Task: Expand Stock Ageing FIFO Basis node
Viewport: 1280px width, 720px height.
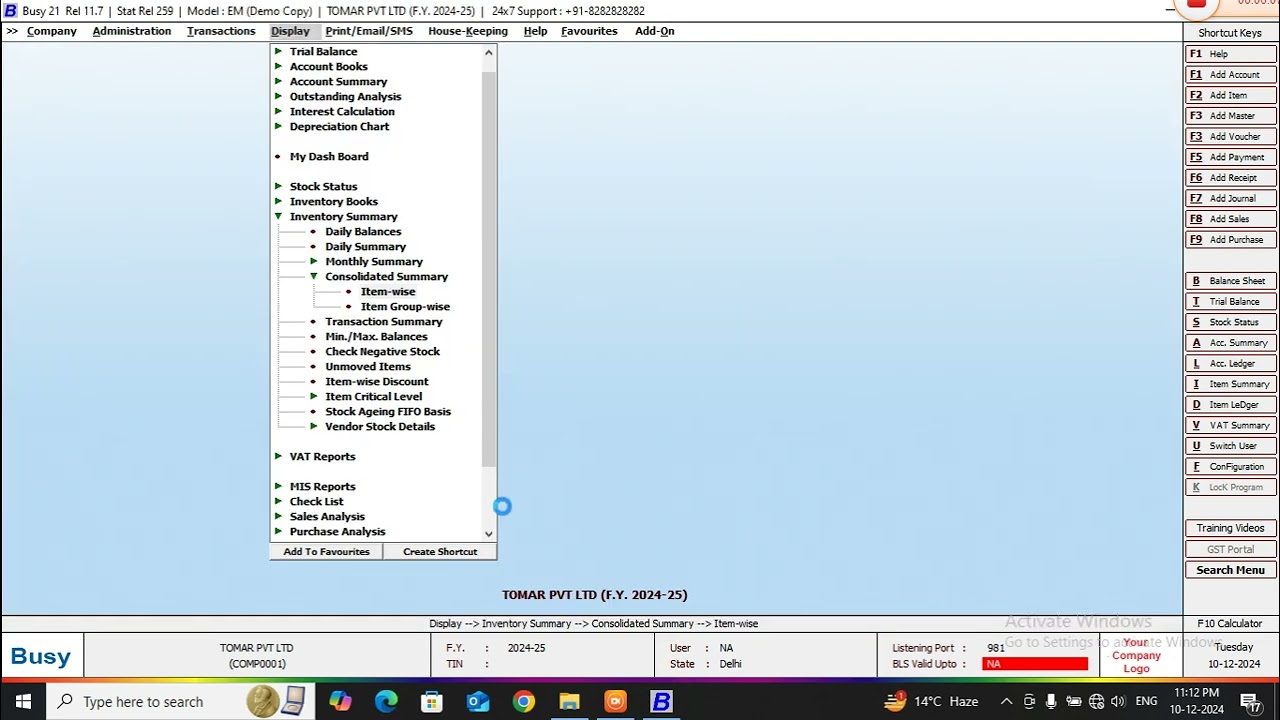Action: 313,411
